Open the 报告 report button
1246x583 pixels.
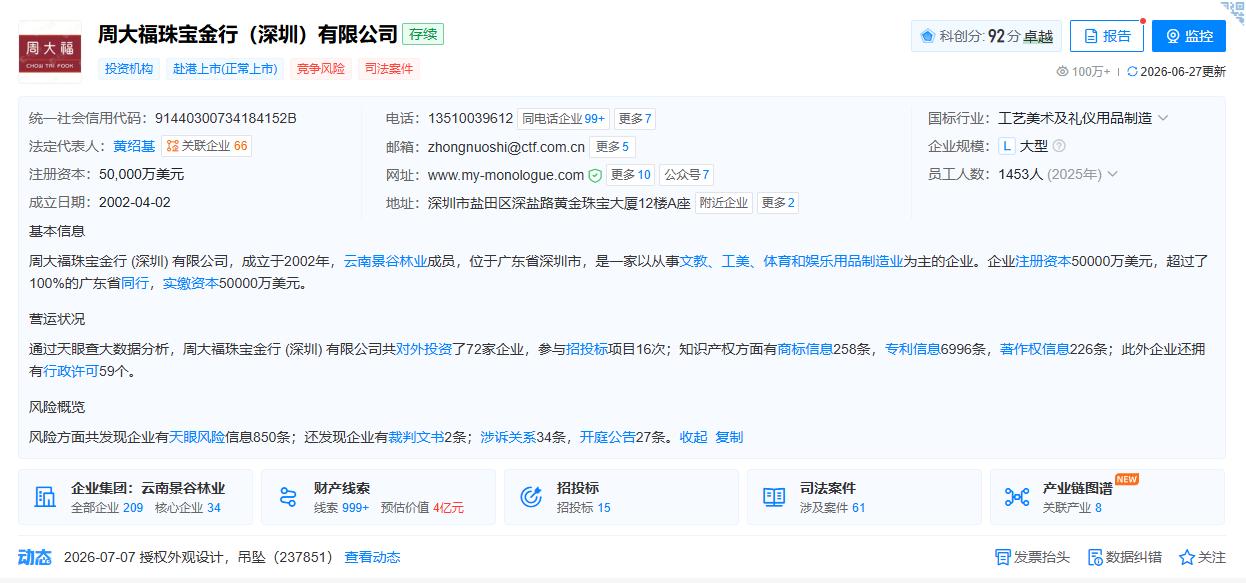(1106, 36)
